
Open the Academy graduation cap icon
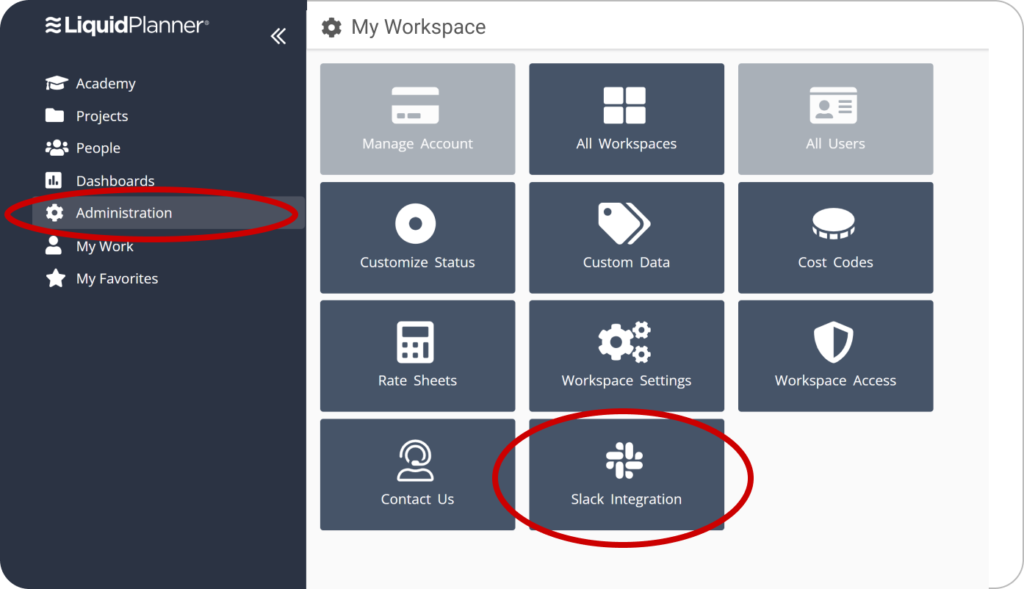point(56,83)
